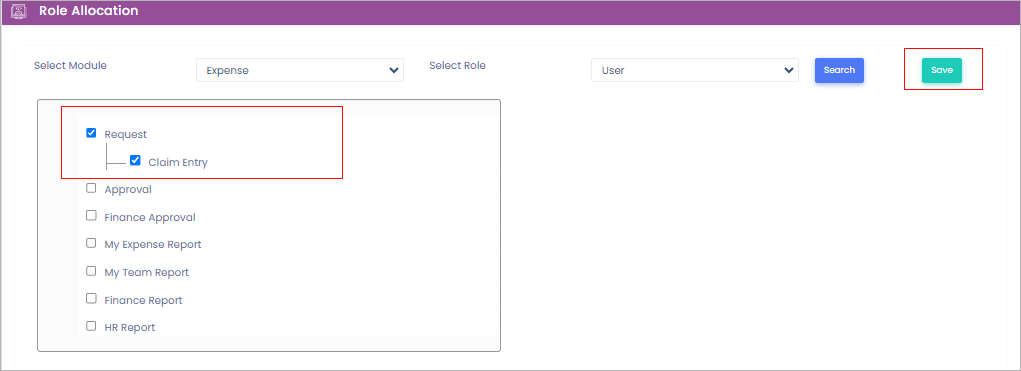Click the My Team Report label
The width and height of the screenshot is (1021, 371).
pos(147,273)
